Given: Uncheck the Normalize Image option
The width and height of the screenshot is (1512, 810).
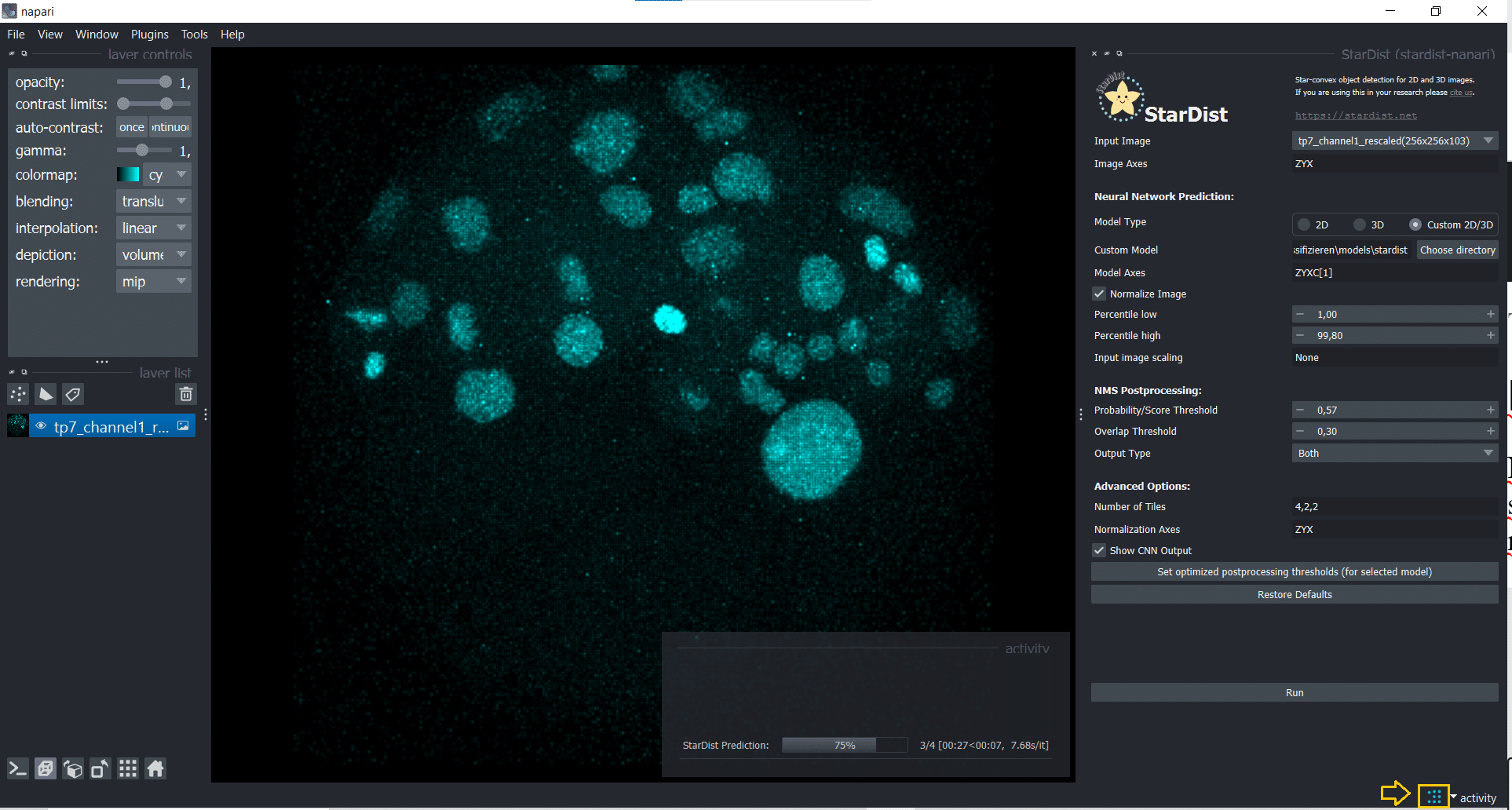Looking at the screenshot, I should coord(1099,294).
